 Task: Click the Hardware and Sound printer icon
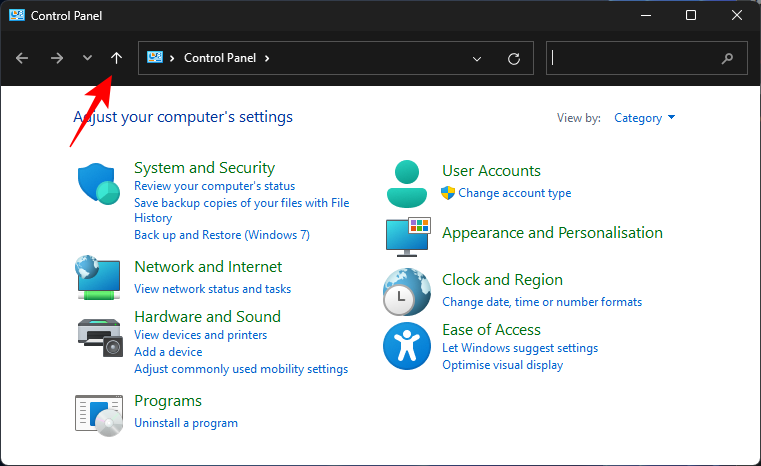coord(98,333)
